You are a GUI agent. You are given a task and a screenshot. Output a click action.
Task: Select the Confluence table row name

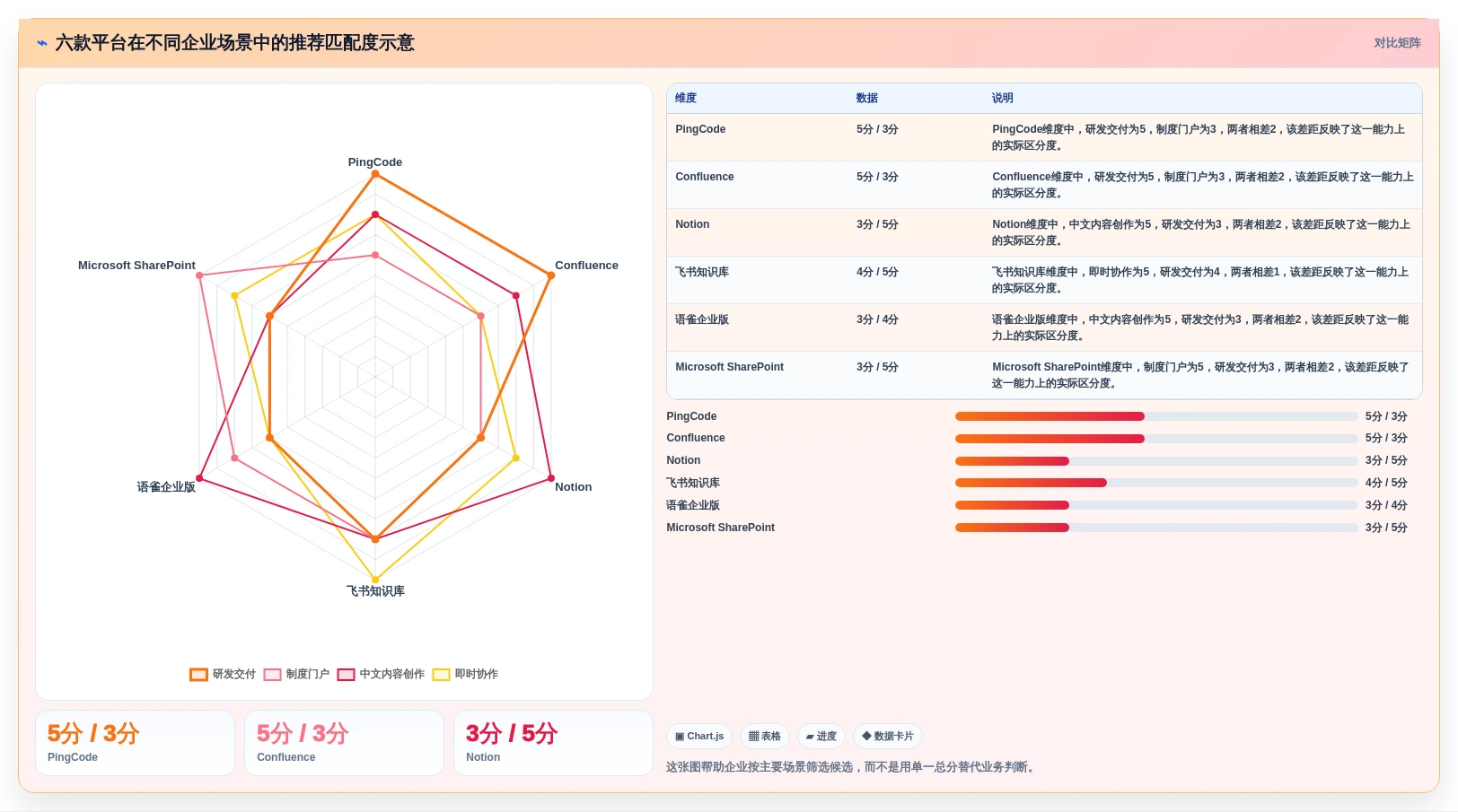(x=705, y=177)
